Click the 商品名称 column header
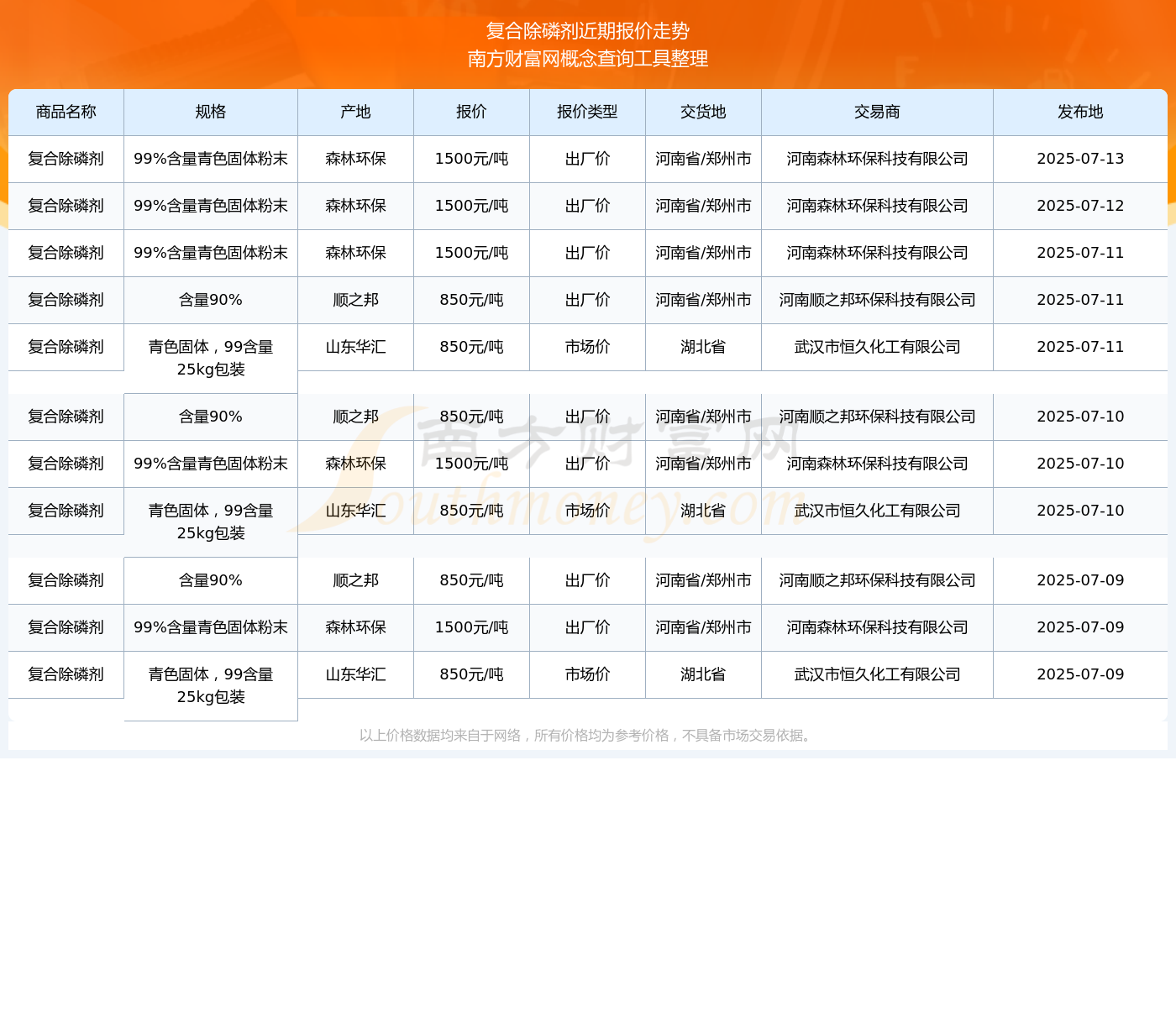 [x=66, y=112]
